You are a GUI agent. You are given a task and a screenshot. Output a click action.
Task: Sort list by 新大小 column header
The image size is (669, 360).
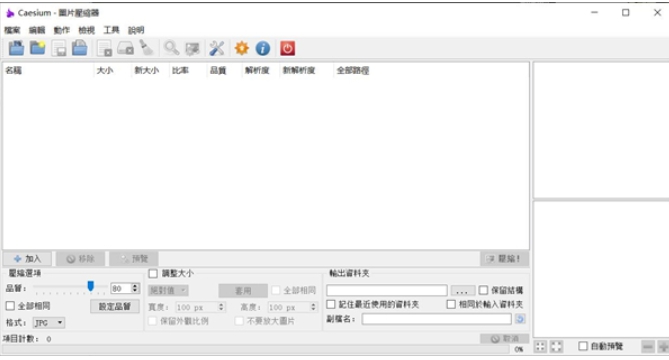pyautogui.click(x=149, y=70)
